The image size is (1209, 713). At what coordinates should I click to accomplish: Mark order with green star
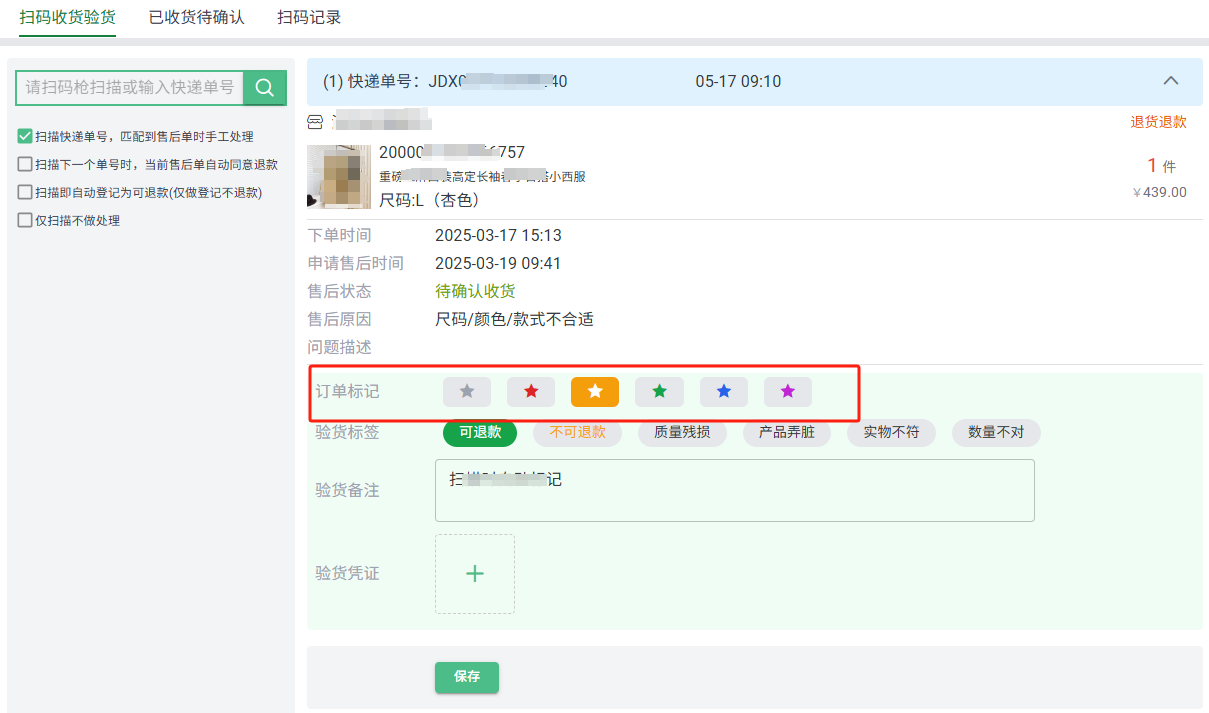click(659, 392)
